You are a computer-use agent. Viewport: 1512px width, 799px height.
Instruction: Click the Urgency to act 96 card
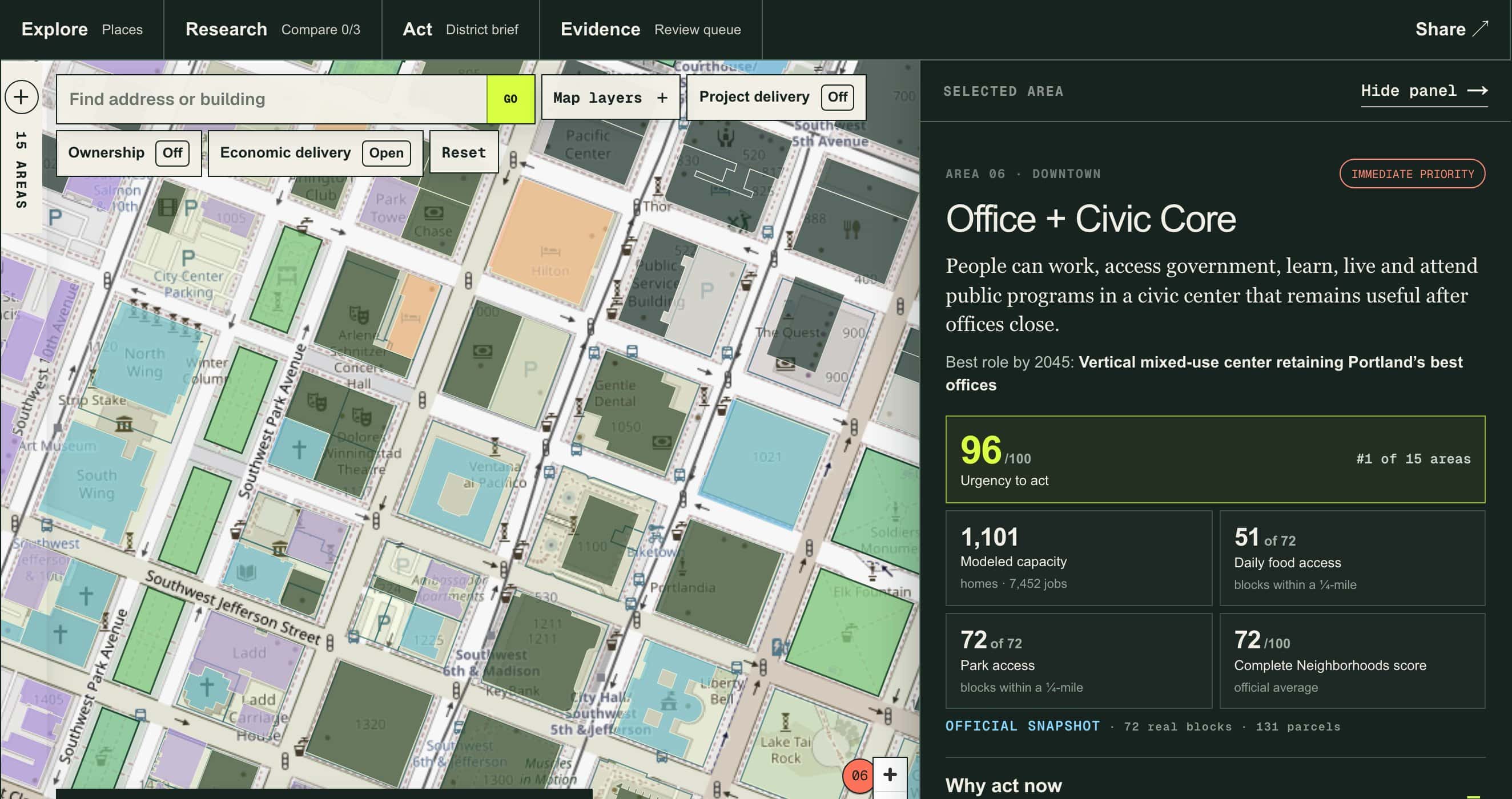click(x=1215, y=459)
